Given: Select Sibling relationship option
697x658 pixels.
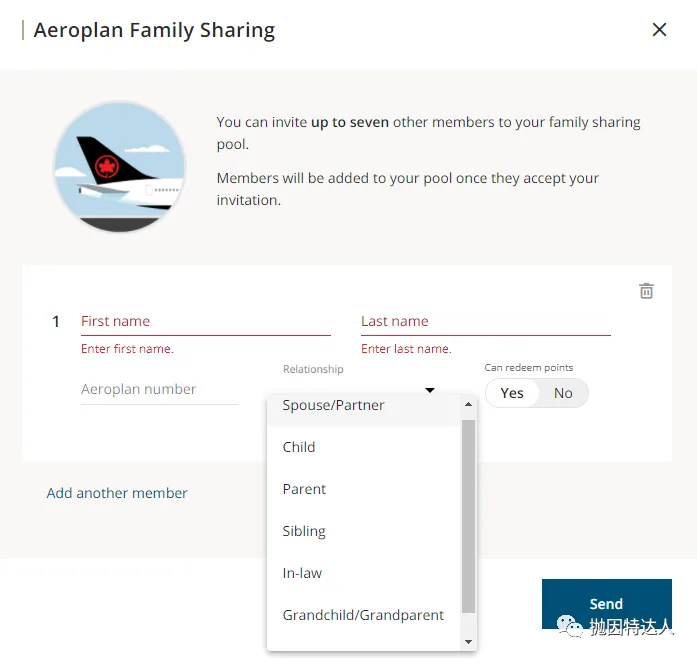Looking at the screenshot, I should 304,531.
